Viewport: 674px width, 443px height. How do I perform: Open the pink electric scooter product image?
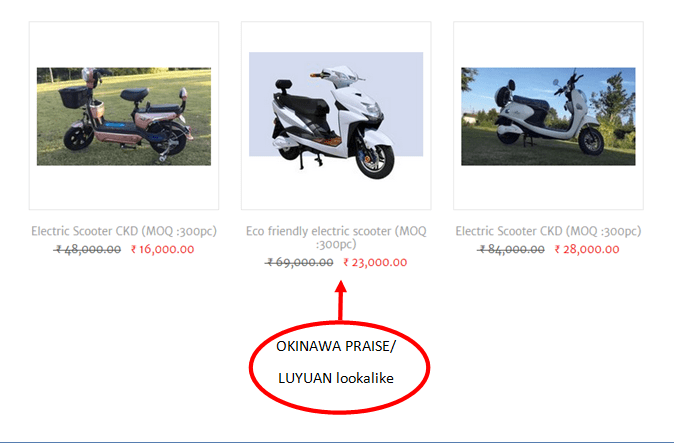(124, 116)
